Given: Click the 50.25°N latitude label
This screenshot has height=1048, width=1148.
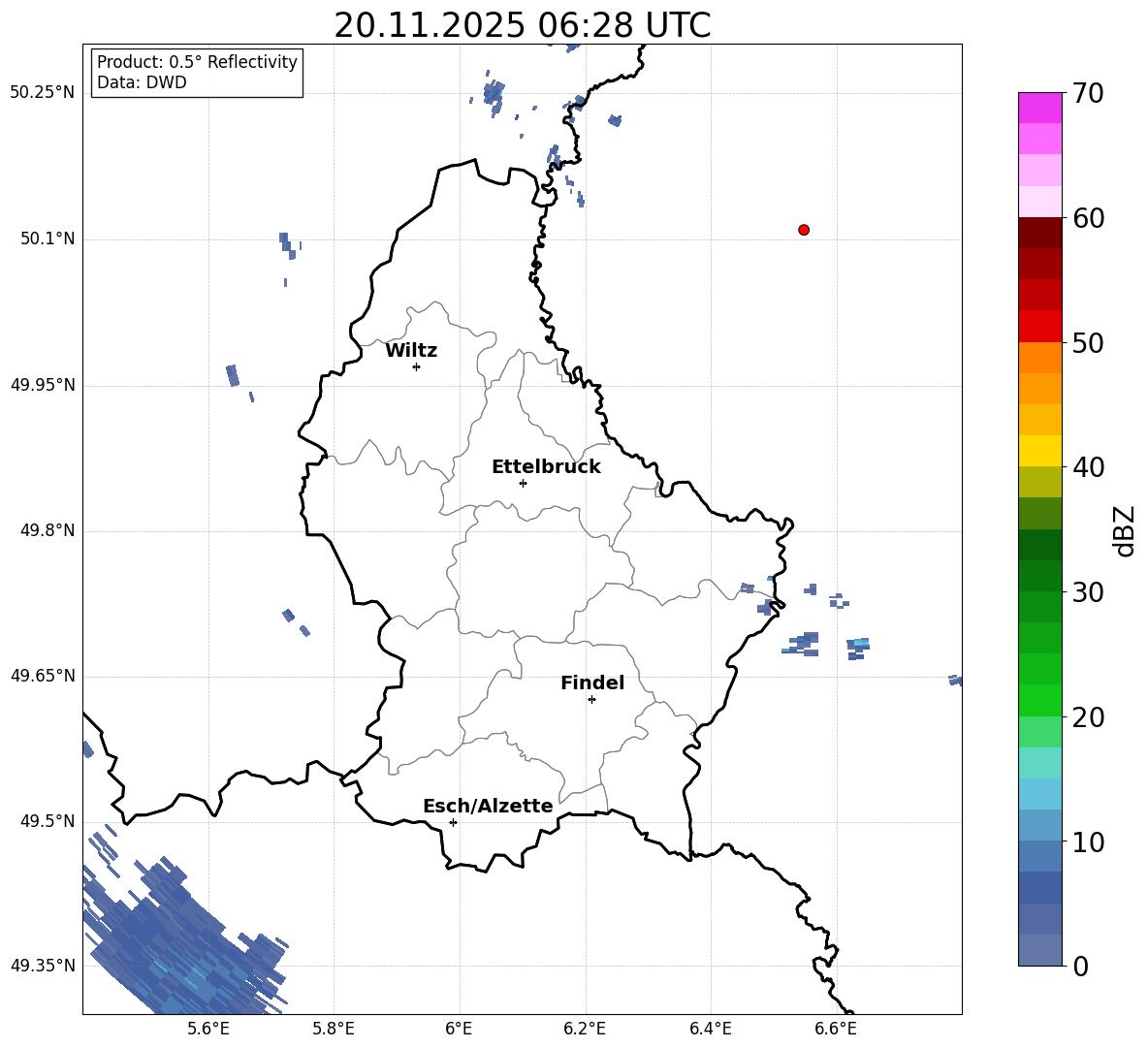Looking at the screenshot, I should coord(43,93).
